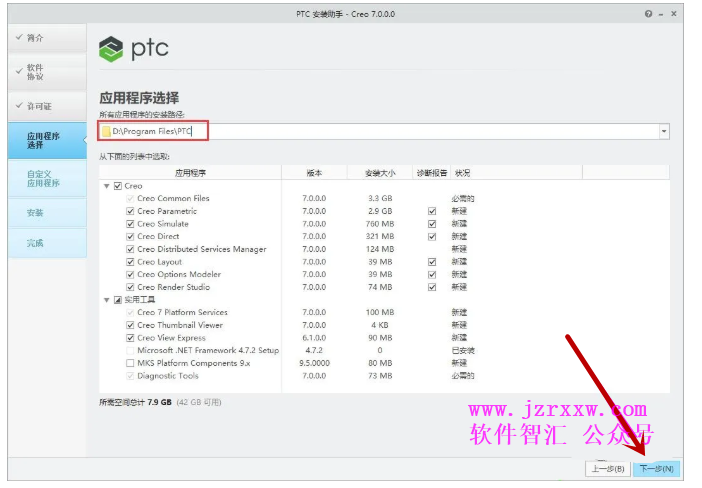The width and height of the screenshot is (702, 488).
Task: Click the 应用程序 column header
Action: click(x=190, y=173)
